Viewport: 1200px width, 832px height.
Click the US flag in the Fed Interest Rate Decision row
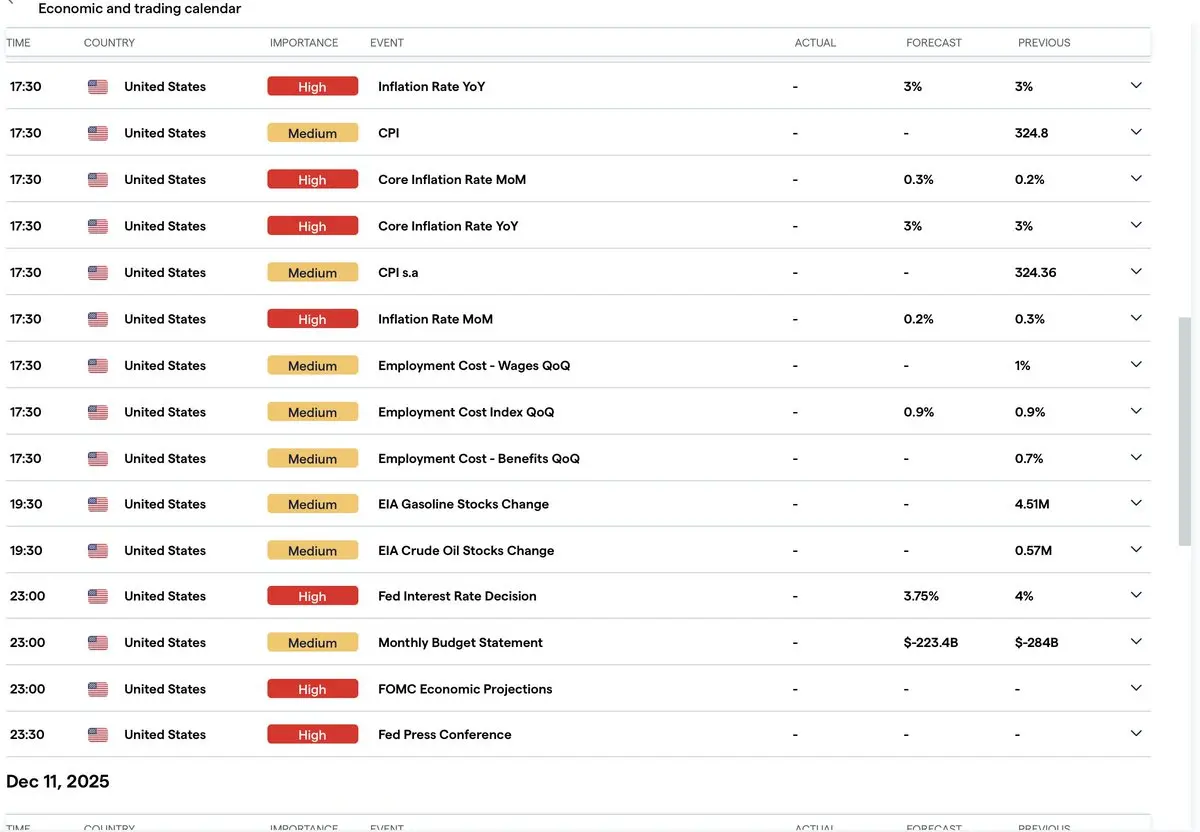pyautogui.click(x=98, y=596)
